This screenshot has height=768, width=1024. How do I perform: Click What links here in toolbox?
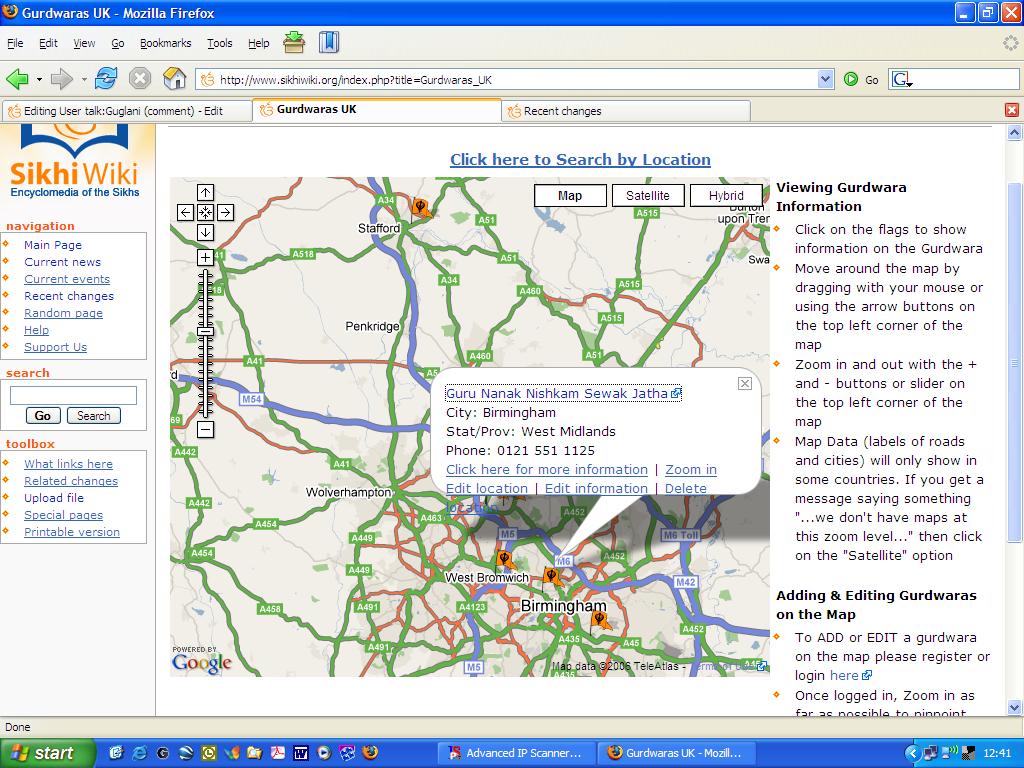69,464
